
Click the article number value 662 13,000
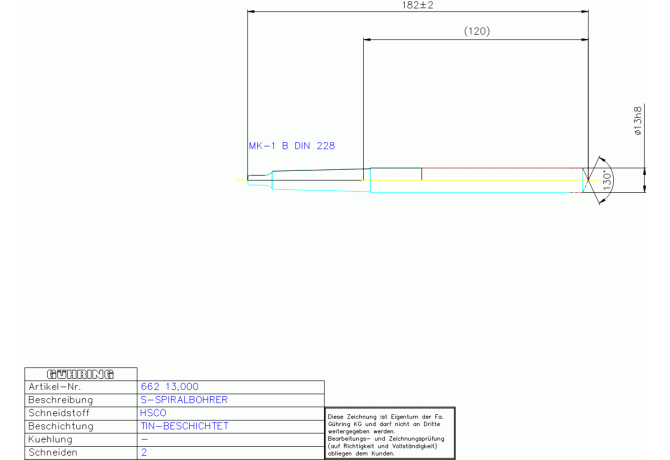coord(169,386)
